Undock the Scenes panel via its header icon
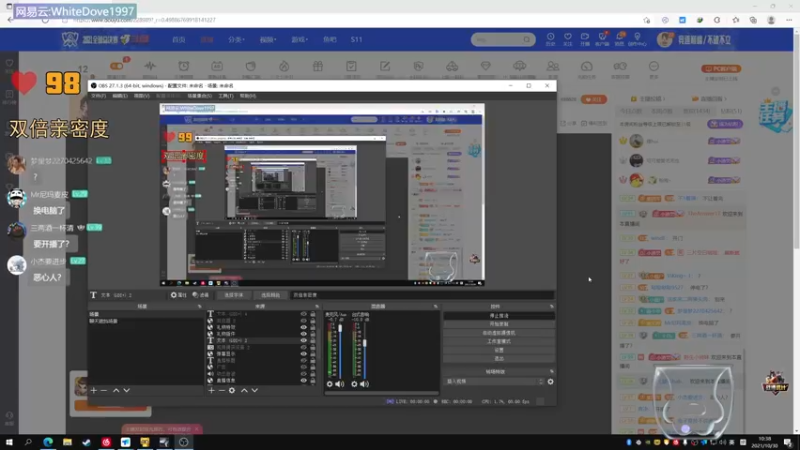The image size is (800, 450). coord(199,306)
